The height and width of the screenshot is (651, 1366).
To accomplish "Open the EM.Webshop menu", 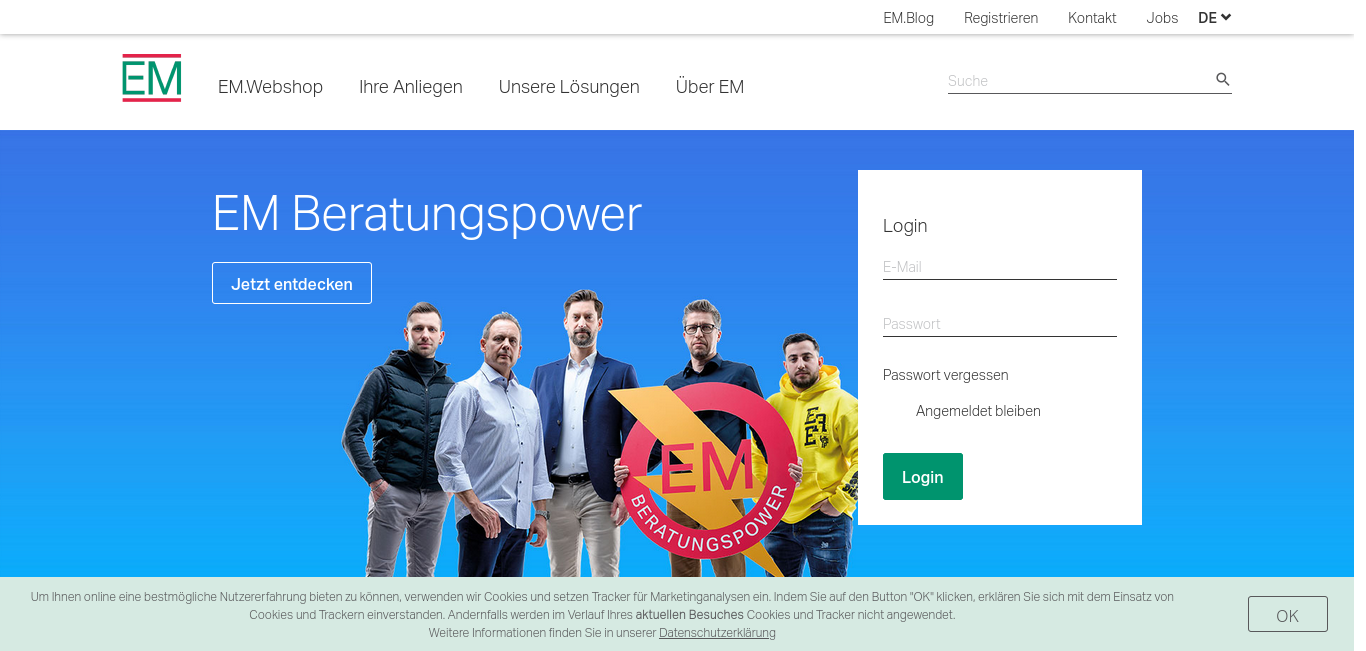I will pos(270,87).
